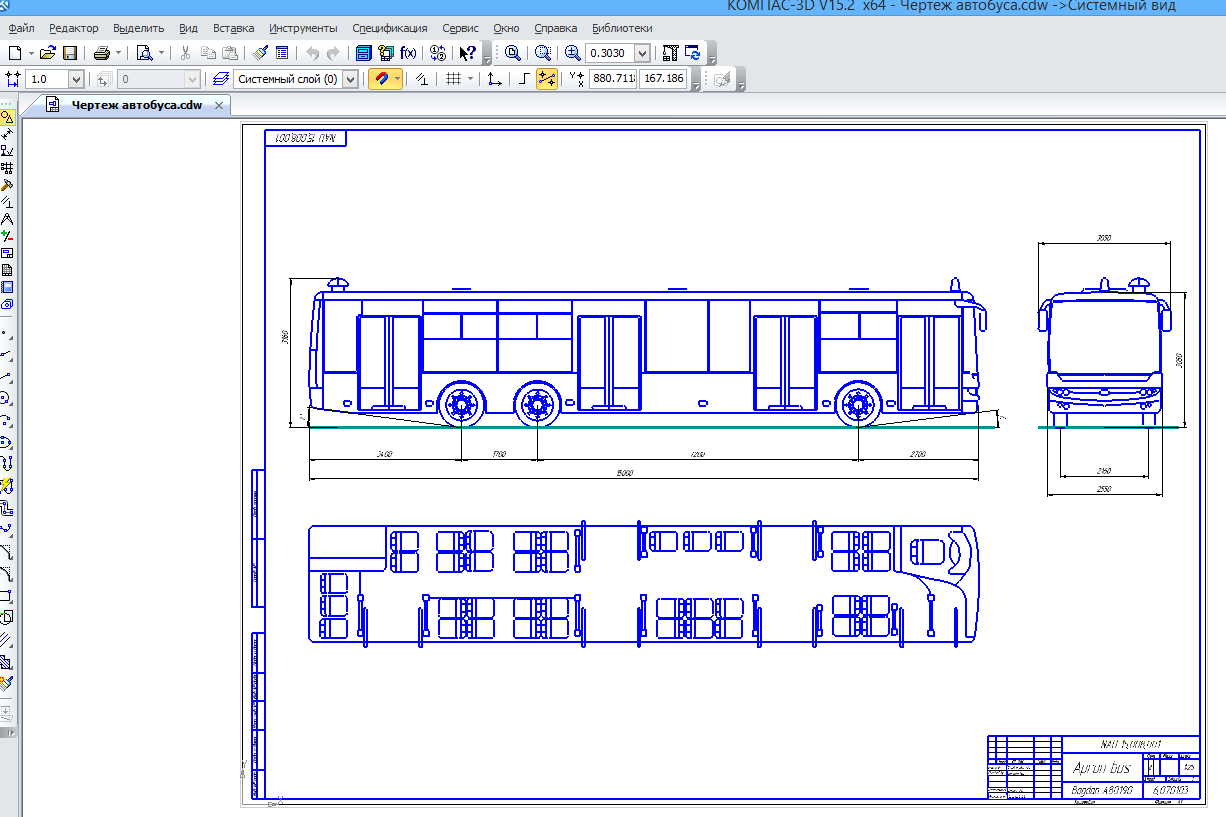
Task: Click the X coordinate field 880.711
Action: pos(612,79)
